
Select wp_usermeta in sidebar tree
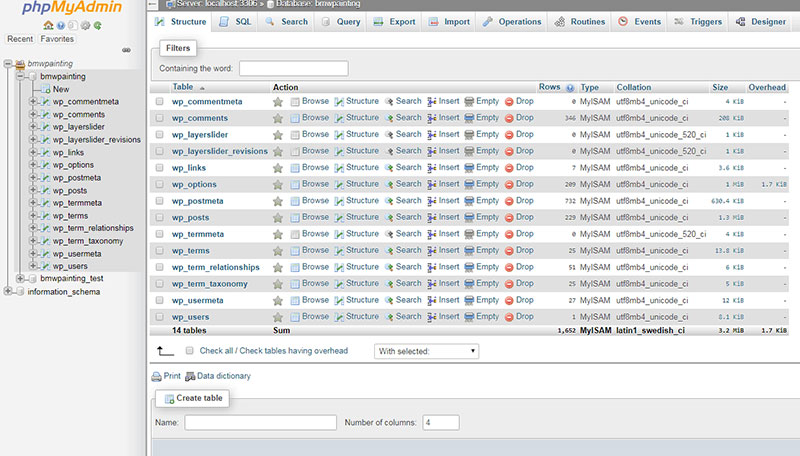[x=77, y=254]
